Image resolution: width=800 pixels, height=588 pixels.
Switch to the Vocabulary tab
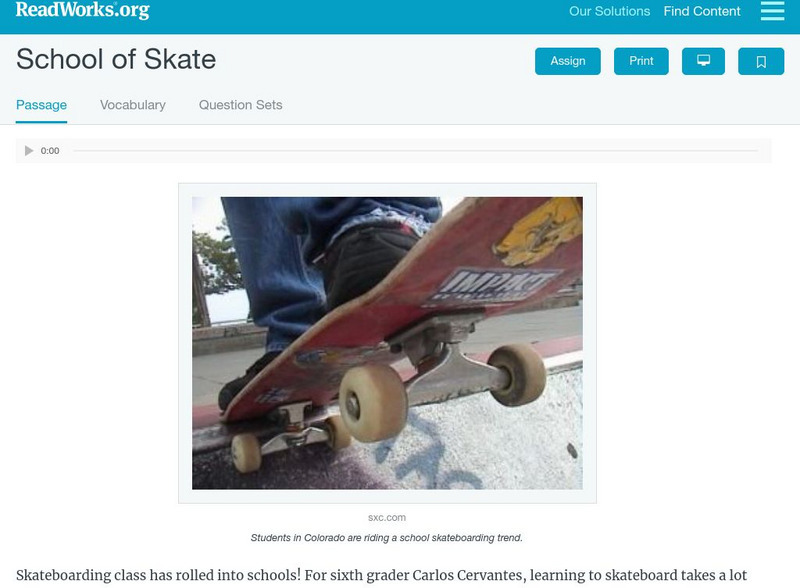point(133,105)
